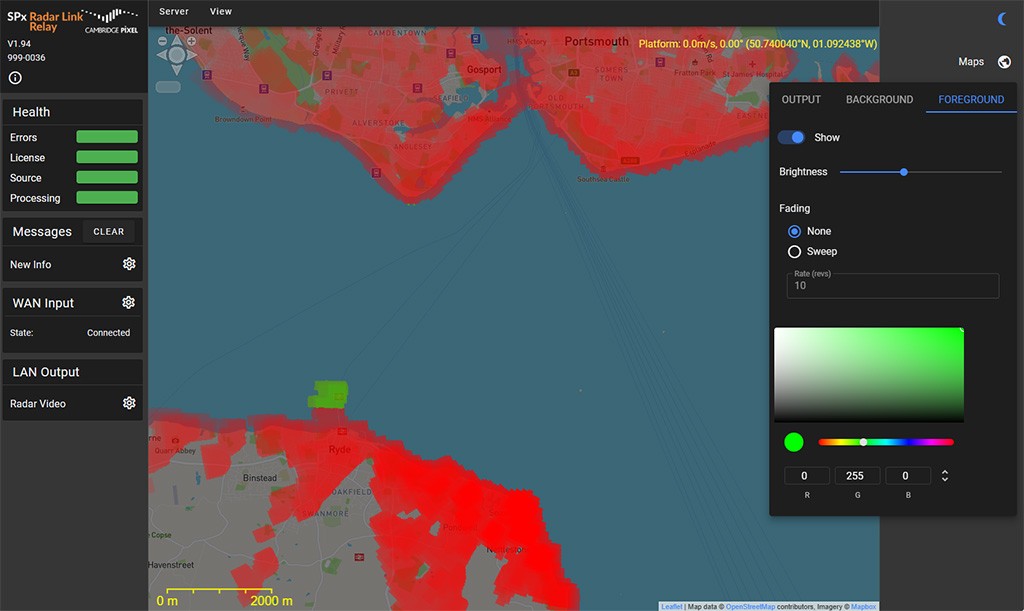This screenshot has height=611, width=1024.
Task: Select the Sweep fading option
Action: 794,251
